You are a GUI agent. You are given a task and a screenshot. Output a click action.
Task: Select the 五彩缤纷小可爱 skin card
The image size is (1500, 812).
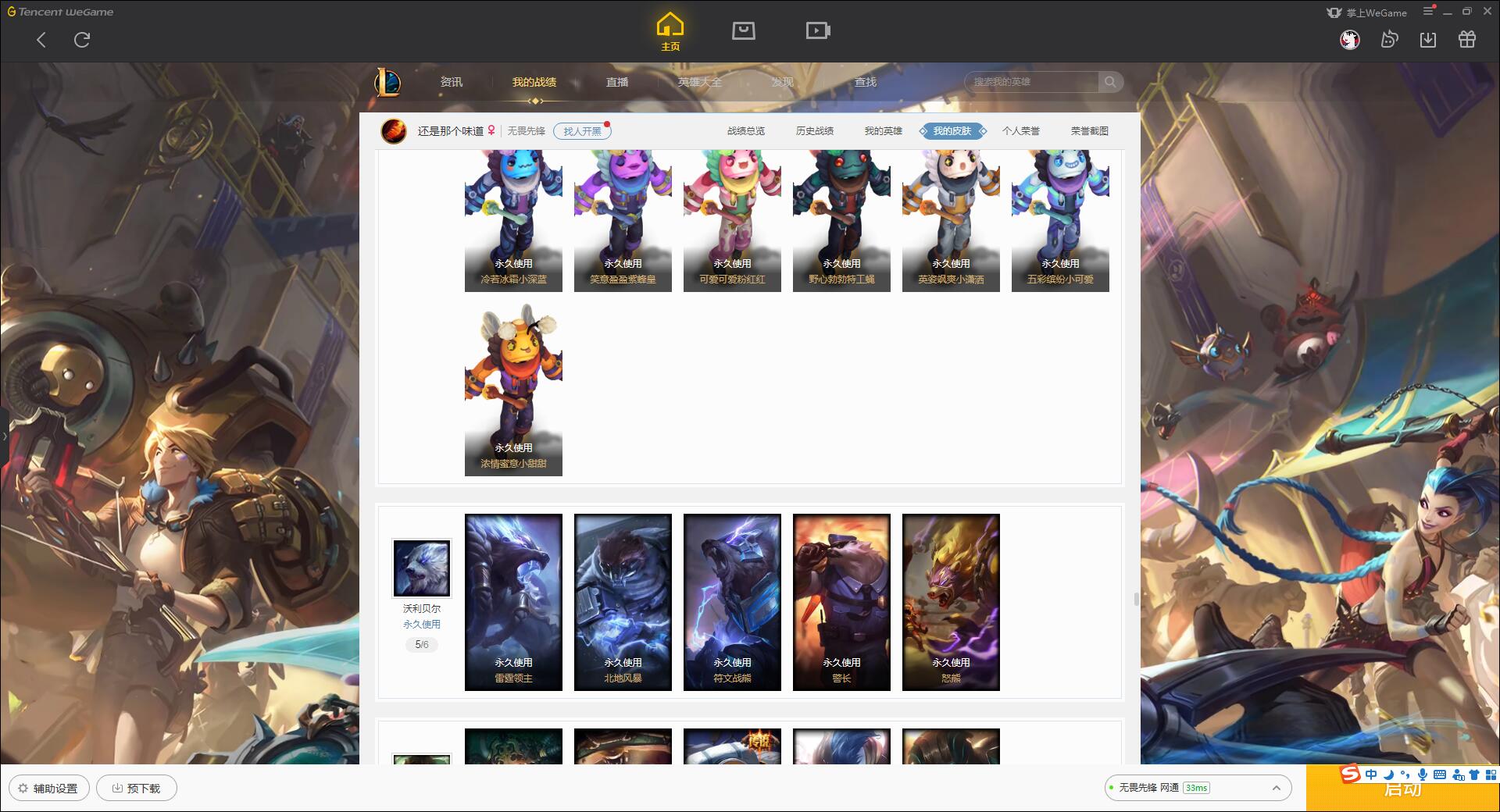[1060, 221]
